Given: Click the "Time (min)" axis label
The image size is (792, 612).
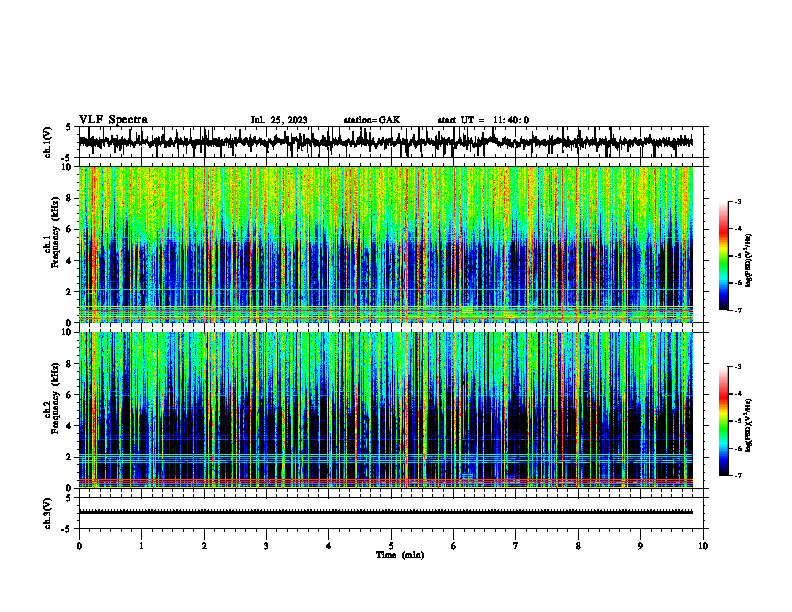Looking at the screenshot, I should (400, 555).
